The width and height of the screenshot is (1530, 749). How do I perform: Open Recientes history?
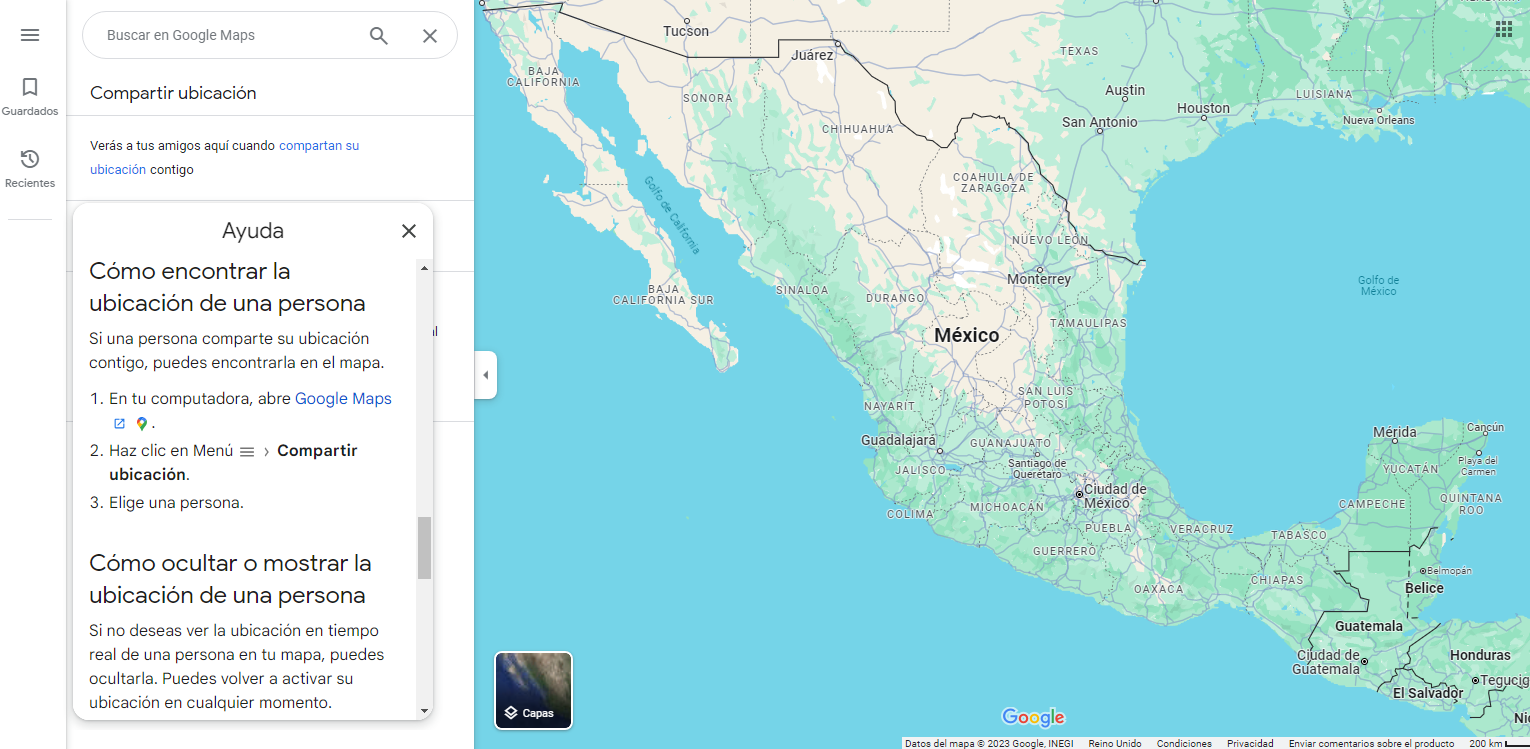(30, 169)
